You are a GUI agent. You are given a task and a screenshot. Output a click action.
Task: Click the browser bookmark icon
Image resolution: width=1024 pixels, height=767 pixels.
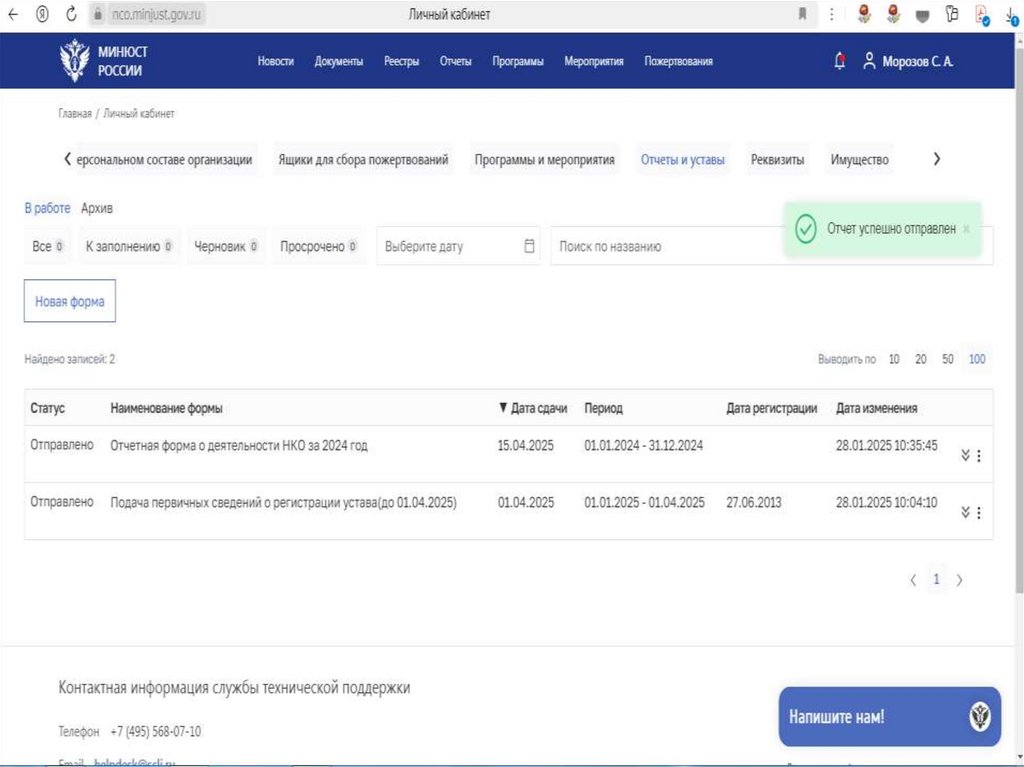(x=802, y=14)
